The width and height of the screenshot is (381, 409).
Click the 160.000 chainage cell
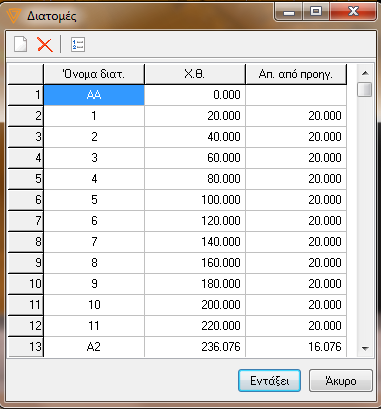(195, 263)
